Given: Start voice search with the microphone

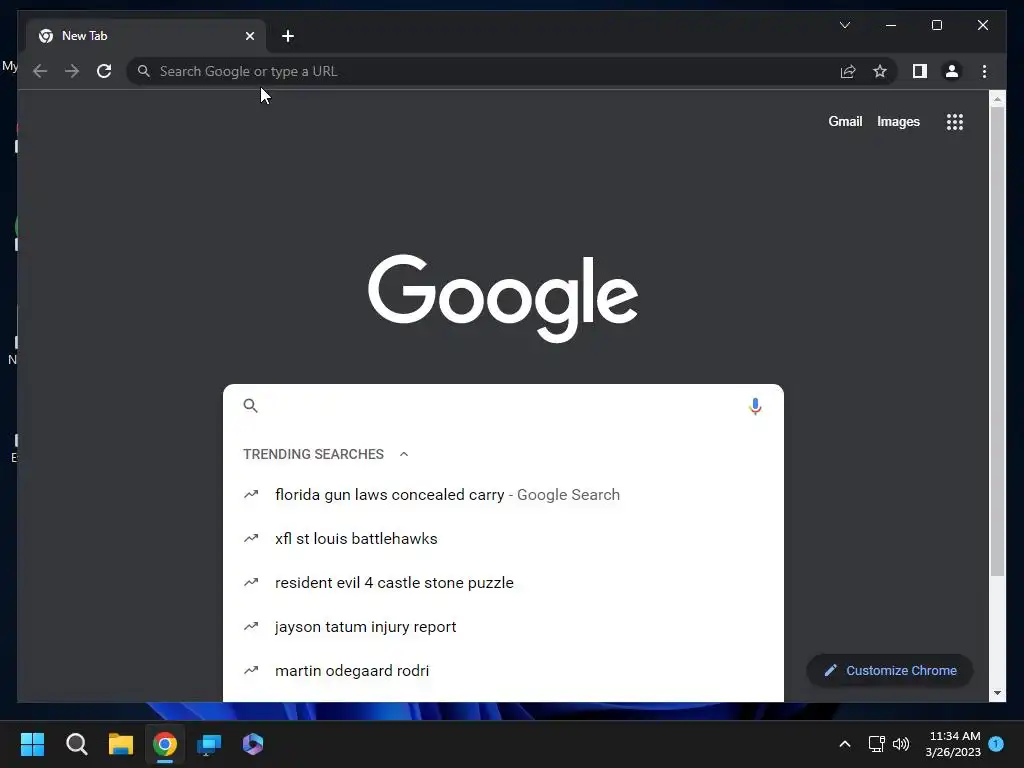Looking at the screenshot, I should (755, 406).
